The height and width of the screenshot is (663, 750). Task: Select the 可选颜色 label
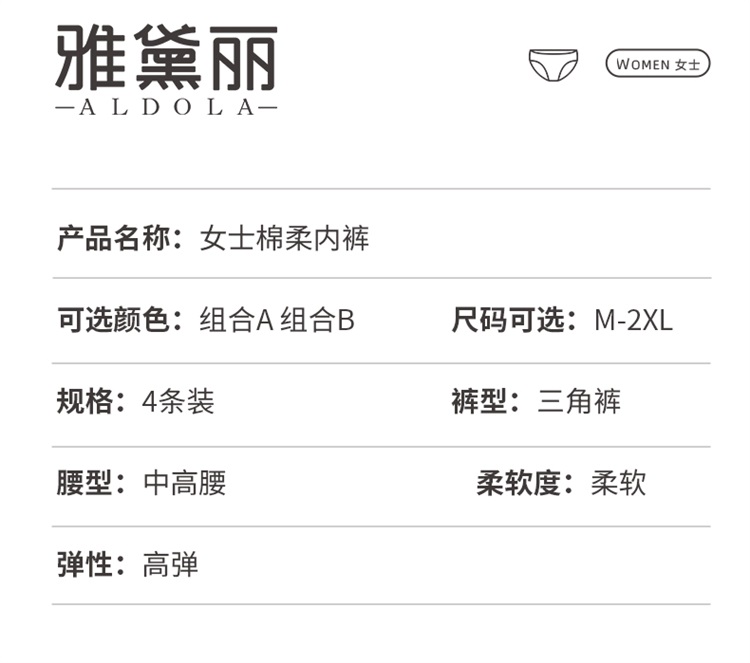(119, 321)
